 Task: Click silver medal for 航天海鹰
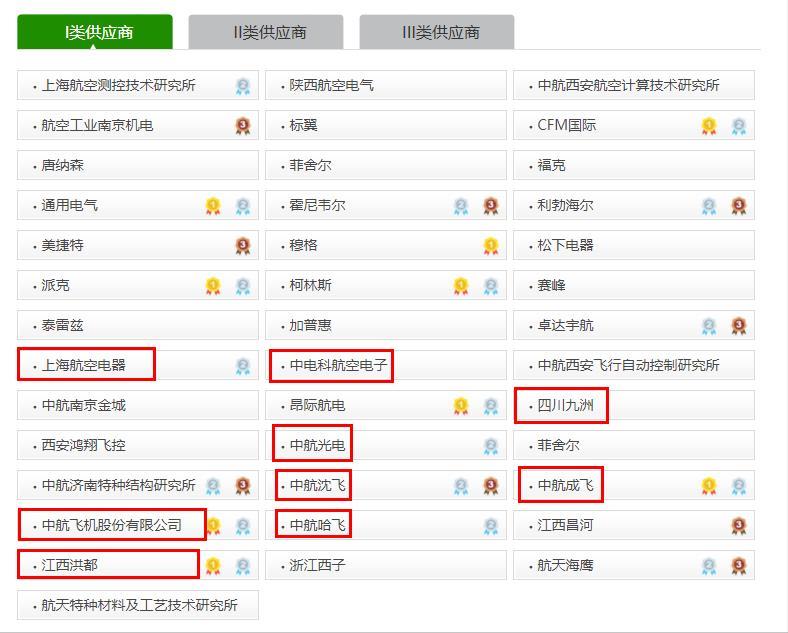tap(709, 566)
